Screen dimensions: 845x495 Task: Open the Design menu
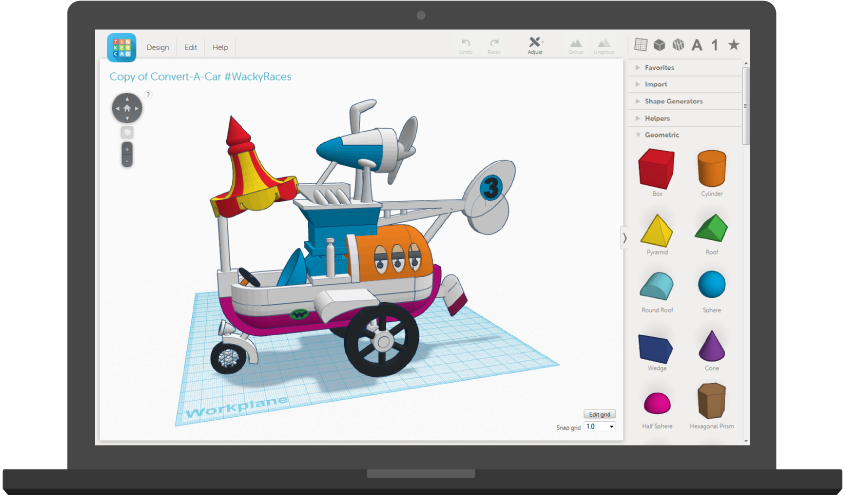pyautogui.click(x=157, y=47)
